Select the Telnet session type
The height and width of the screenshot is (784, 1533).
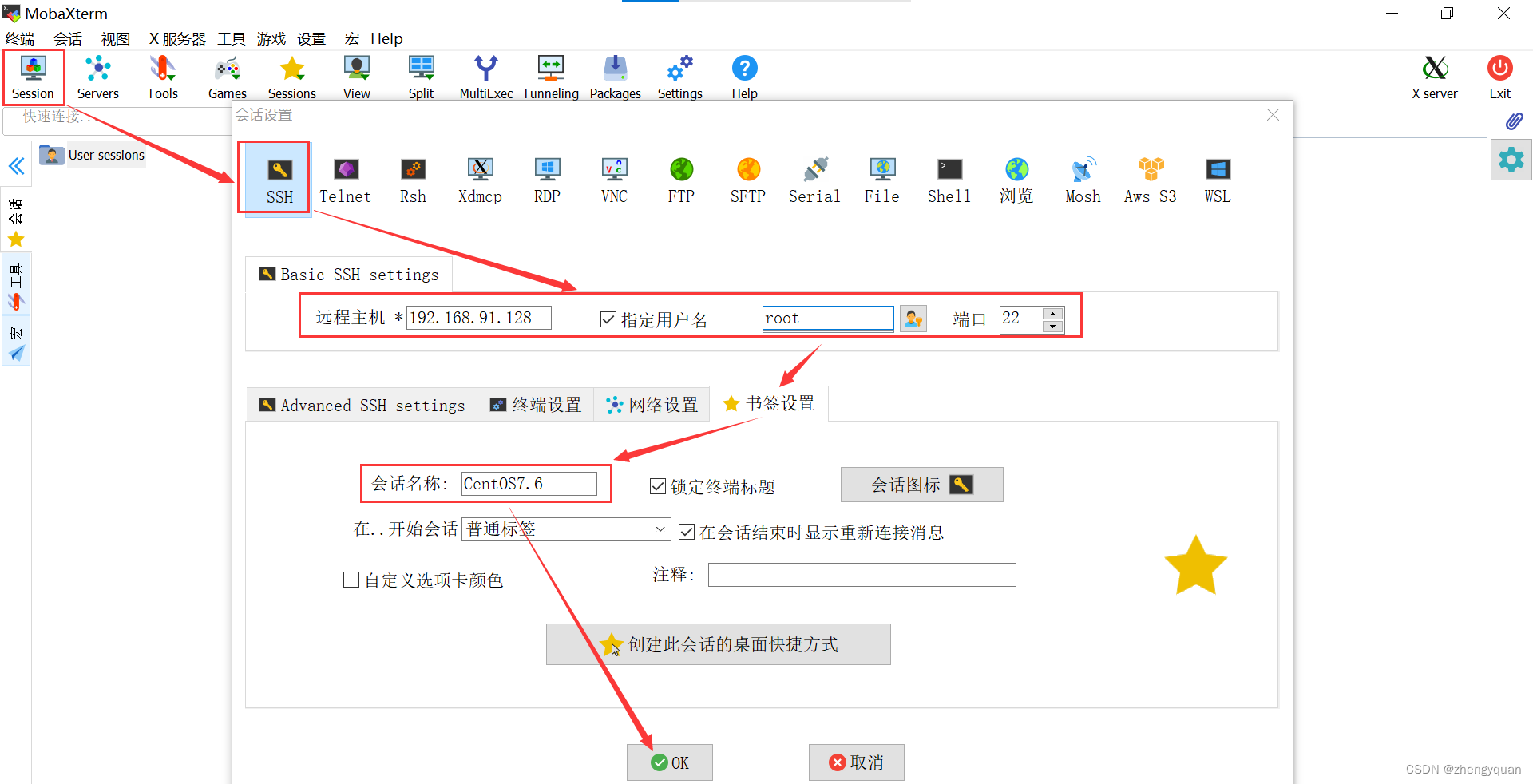click(346, 180)
